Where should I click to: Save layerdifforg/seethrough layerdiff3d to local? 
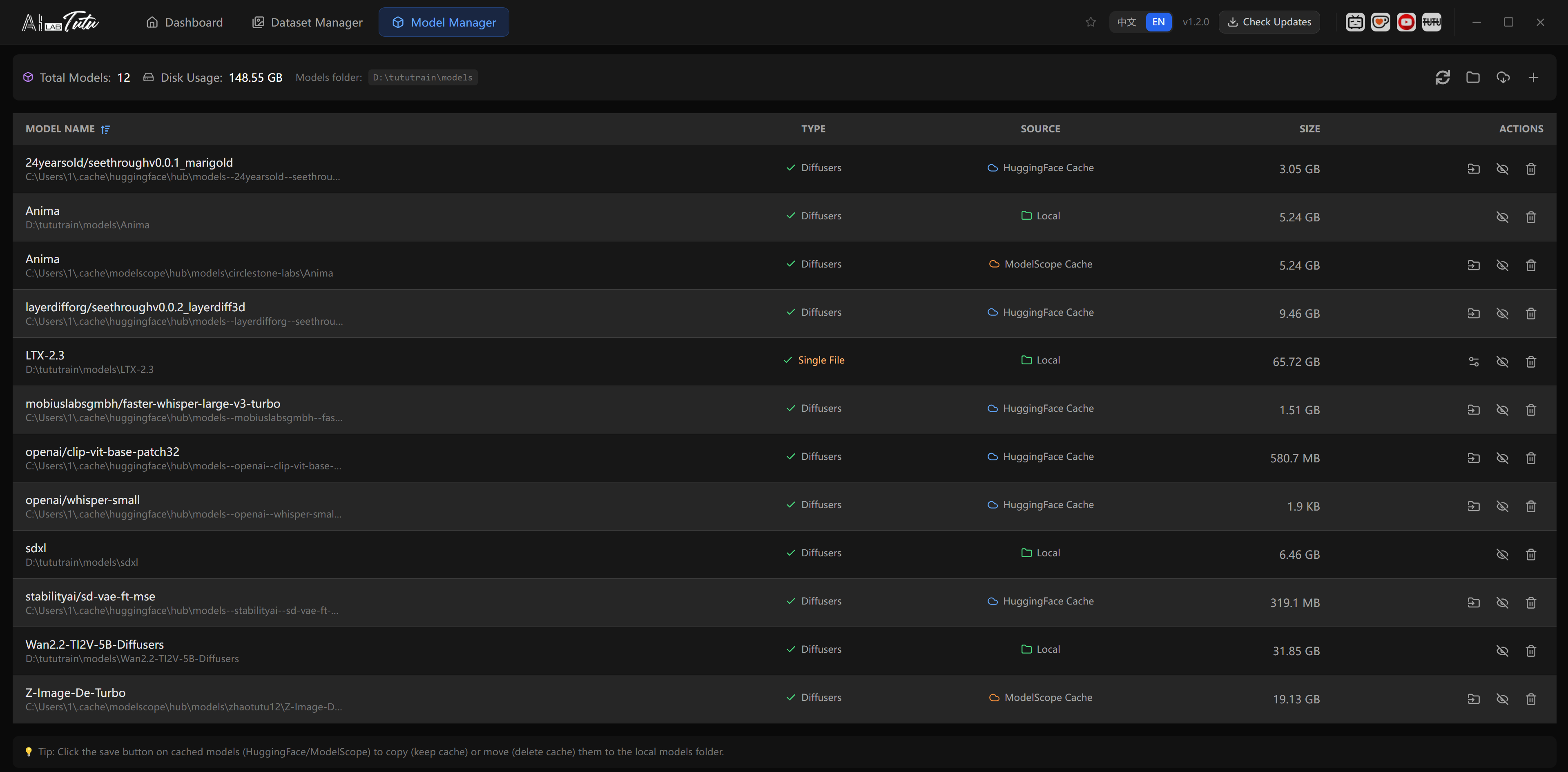pyautogui.click(x=1473, y=313)
